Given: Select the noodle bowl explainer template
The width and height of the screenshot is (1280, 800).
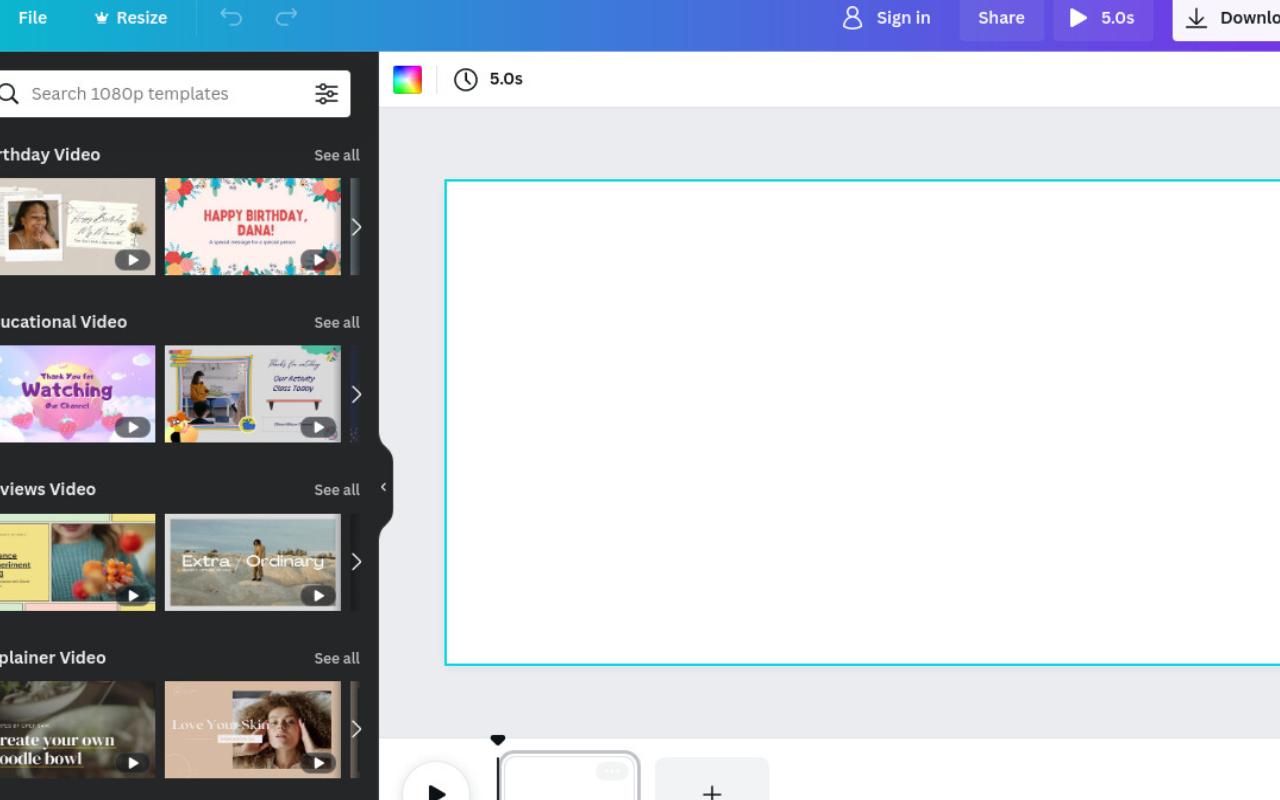Looking at the screenshot, I should [77, 730].
